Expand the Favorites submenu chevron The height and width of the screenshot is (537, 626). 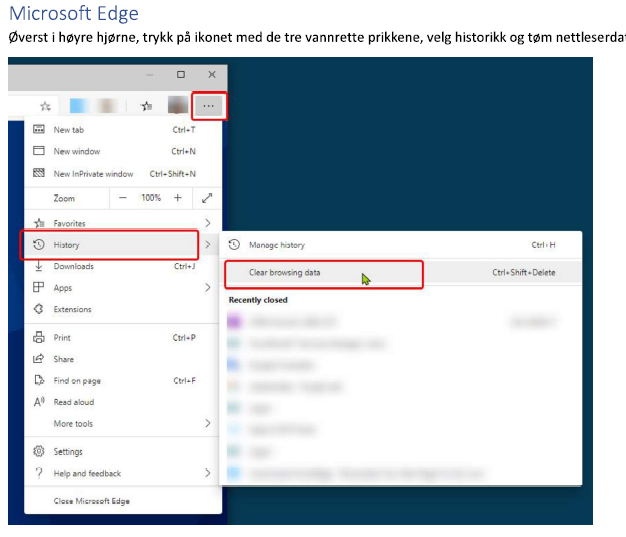point(208,223)
